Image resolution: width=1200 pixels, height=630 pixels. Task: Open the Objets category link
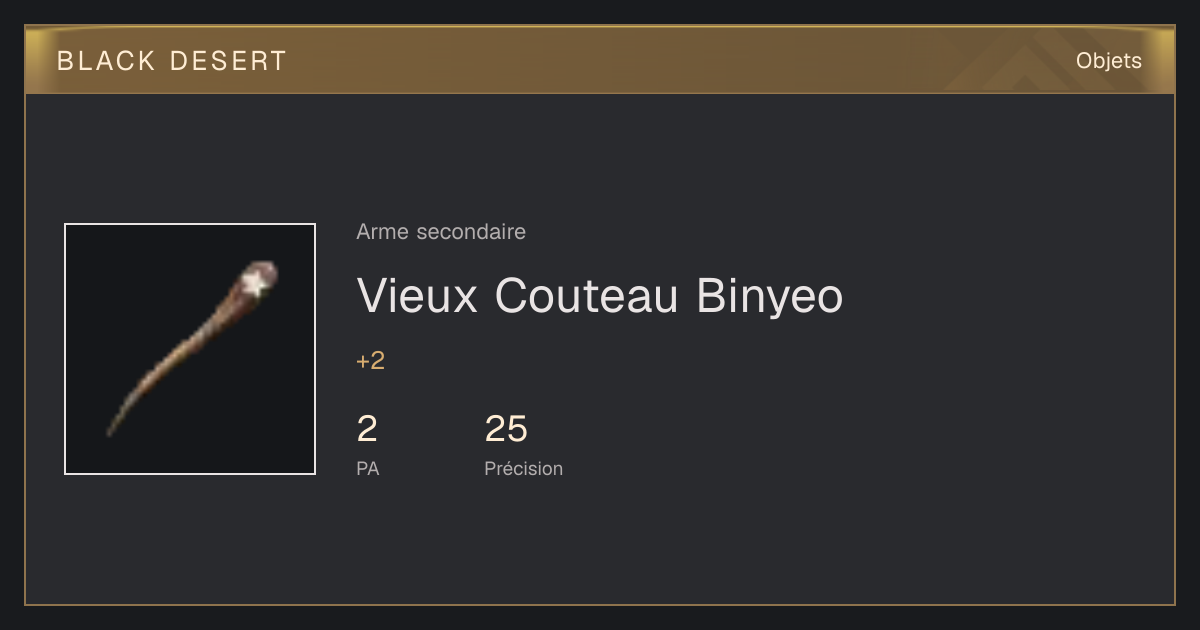tap(1109, 61)
